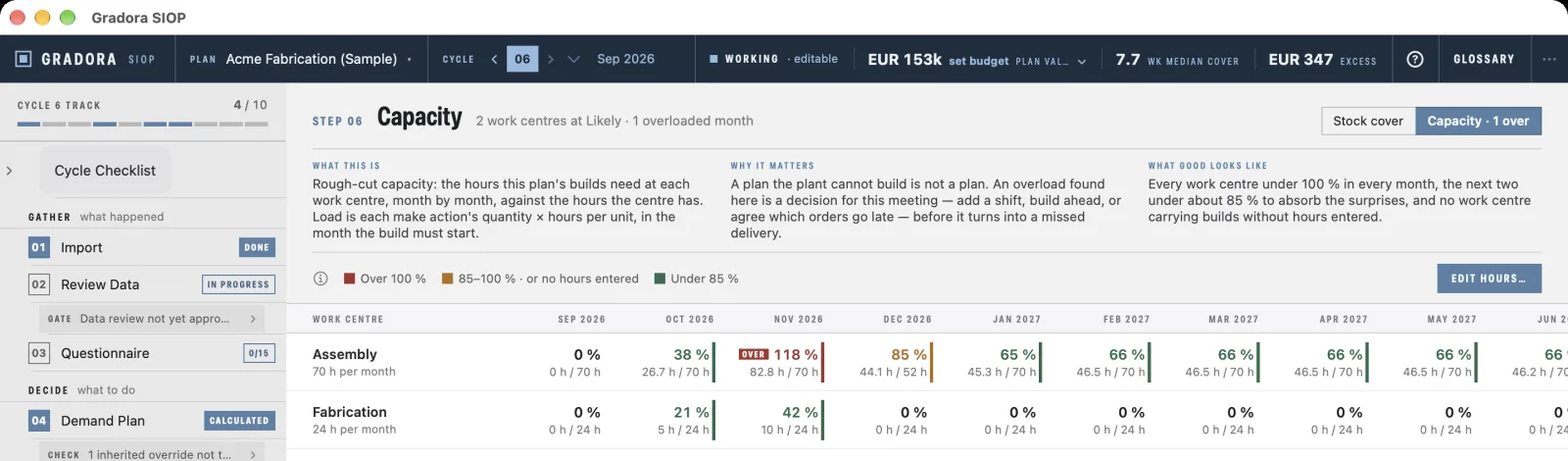Click the Assembly Nov 2026 cell 118 %
This screenshot has width=1568, height=461.
(x=780, y=362)
